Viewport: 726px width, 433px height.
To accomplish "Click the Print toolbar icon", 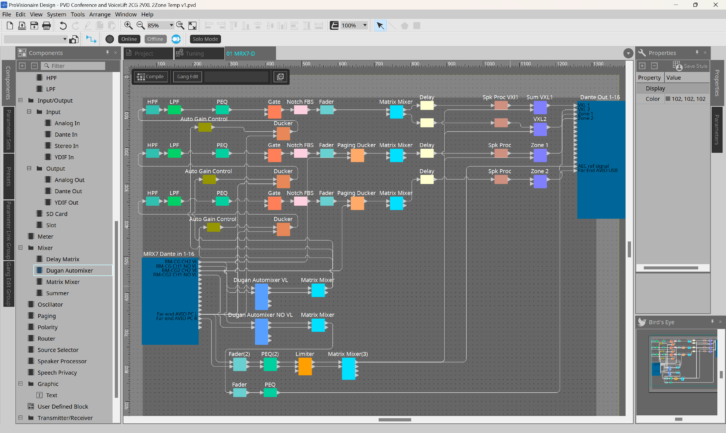I will pos(48,25).
